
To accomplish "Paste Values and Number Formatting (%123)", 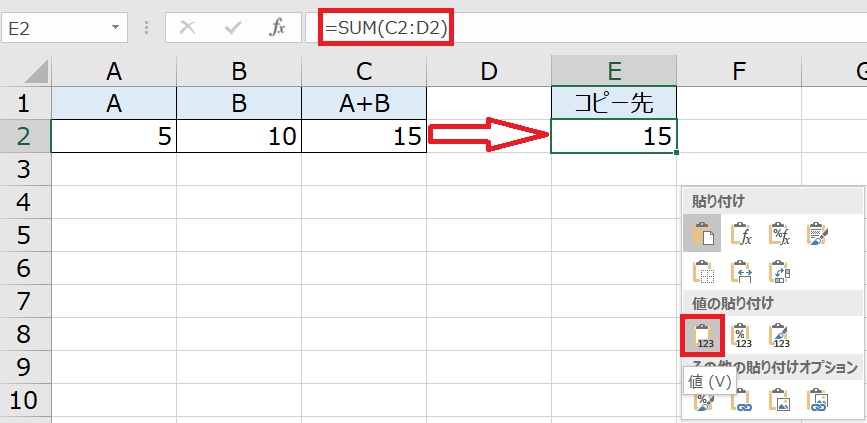I will tap(741, 335).
